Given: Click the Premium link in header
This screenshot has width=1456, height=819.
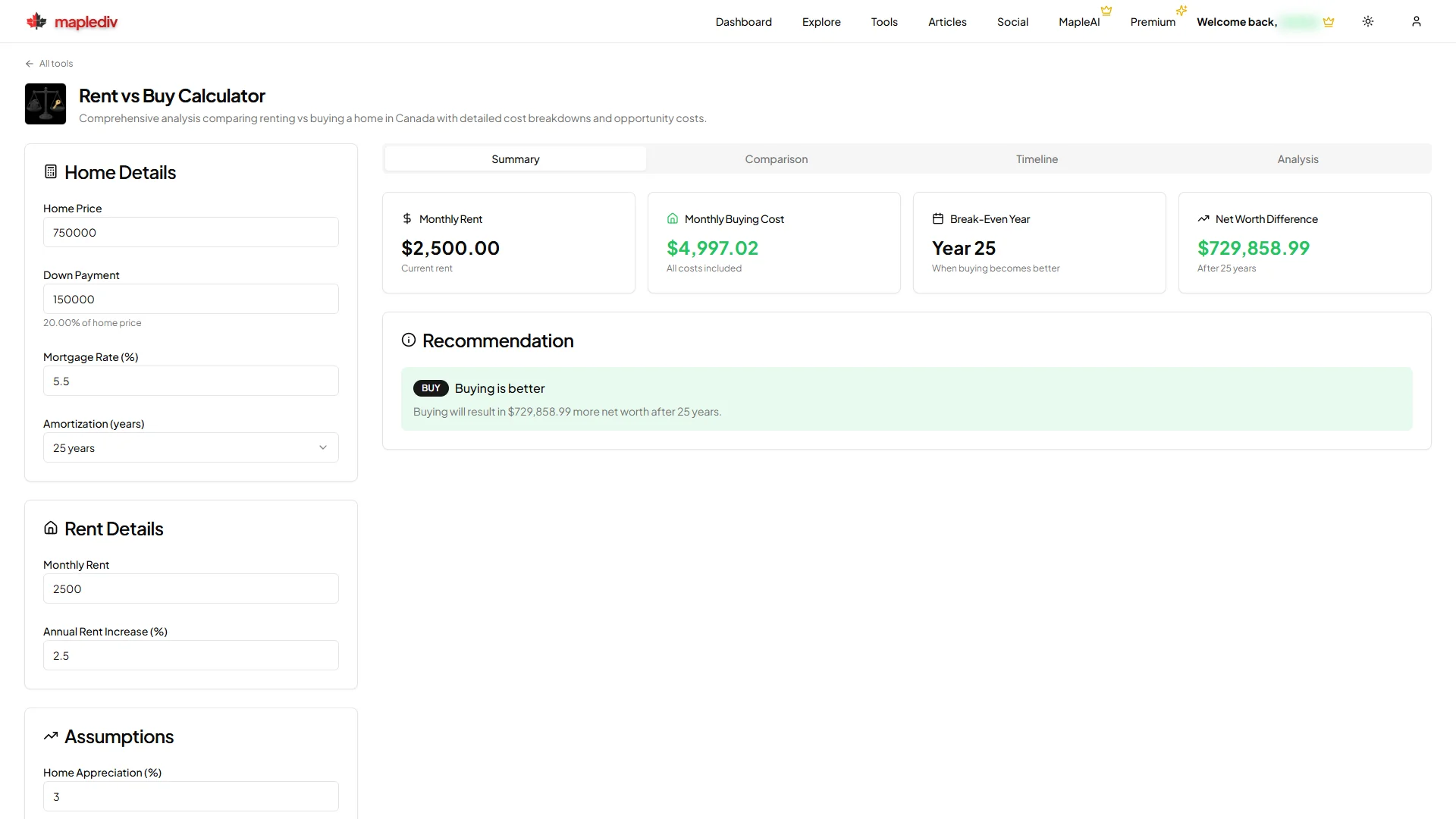Looking at the screenshot, I should (x=1153, y=22).
